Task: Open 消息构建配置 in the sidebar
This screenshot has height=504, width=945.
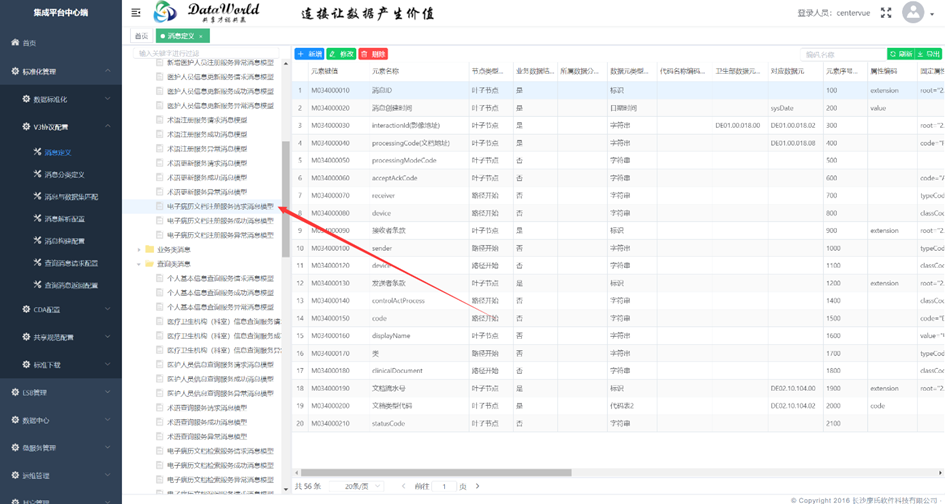Action: tap(64, 241)
